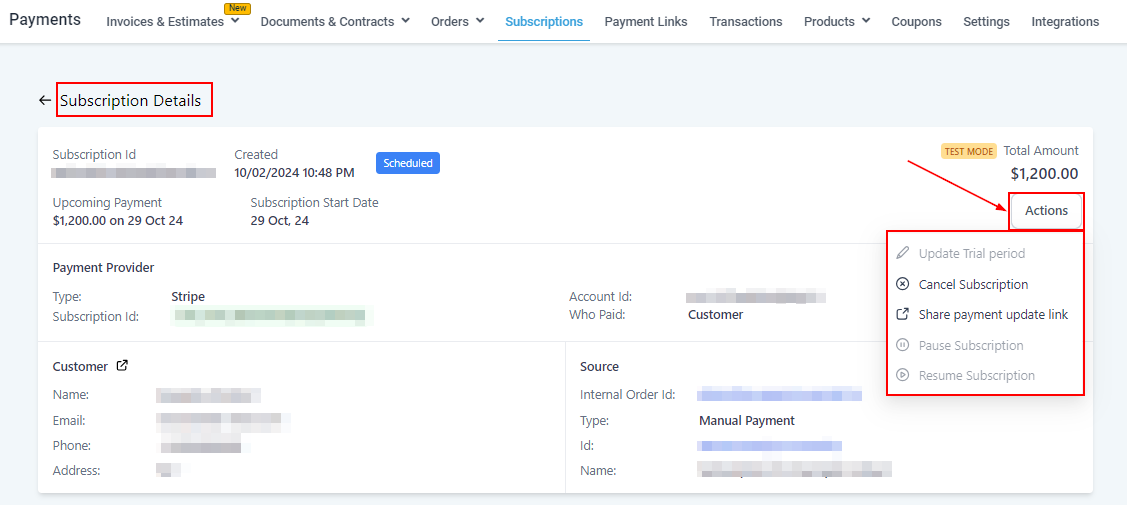Click the Scheduled status badge

[407, 163]
